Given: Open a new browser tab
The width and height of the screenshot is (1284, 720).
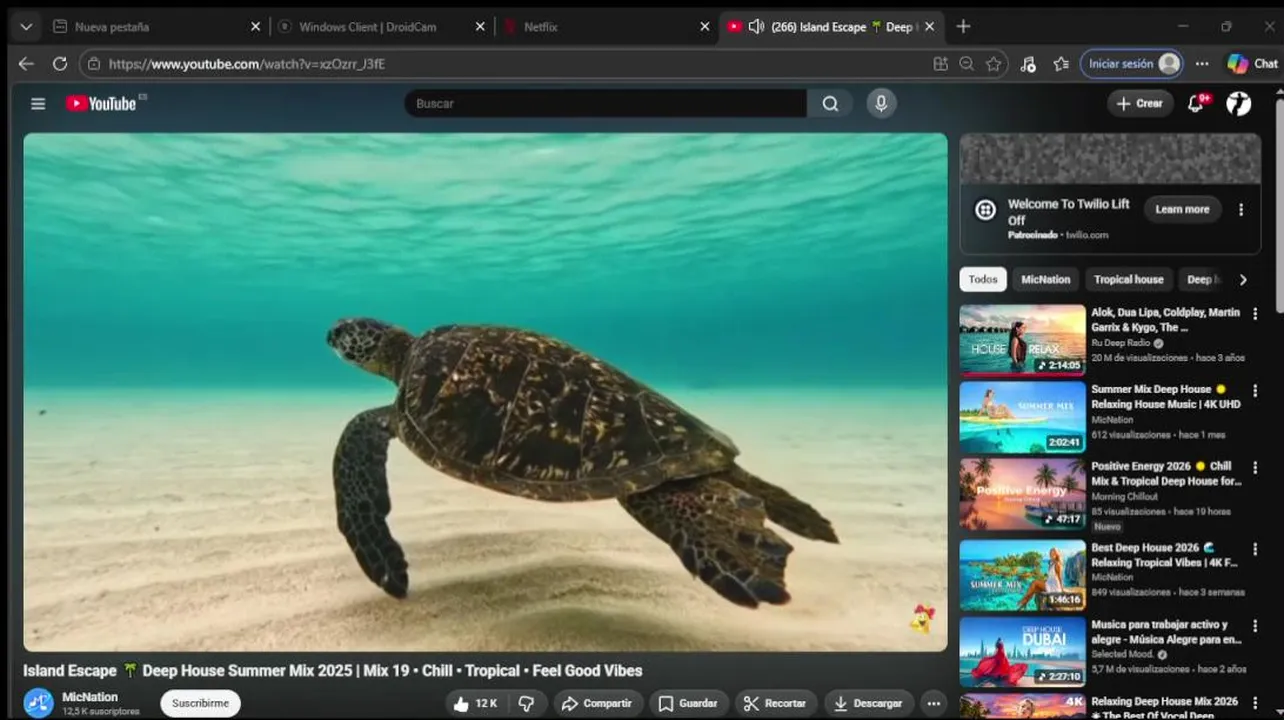Looking at the screenshot, I should click(x=963, y=27).
